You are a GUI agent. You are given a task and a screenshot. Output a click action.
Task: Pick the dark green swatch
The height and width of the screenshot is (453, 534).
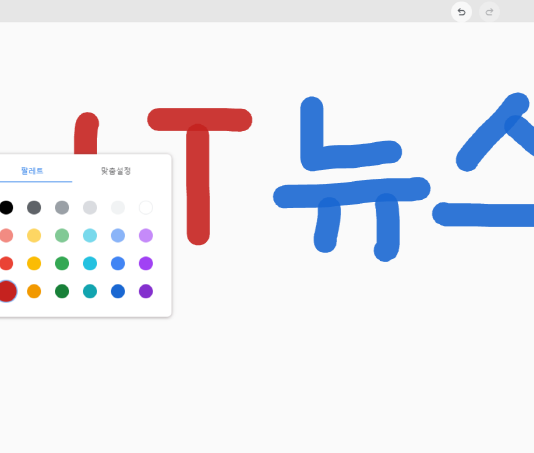62,291
